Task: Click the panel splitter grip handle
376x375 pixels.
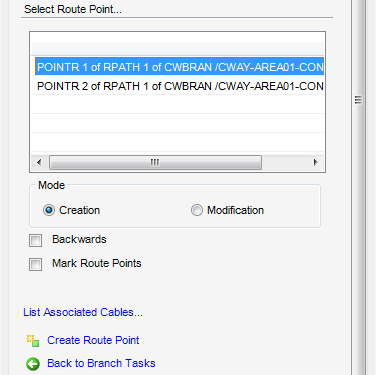Action: click(358, 100)
